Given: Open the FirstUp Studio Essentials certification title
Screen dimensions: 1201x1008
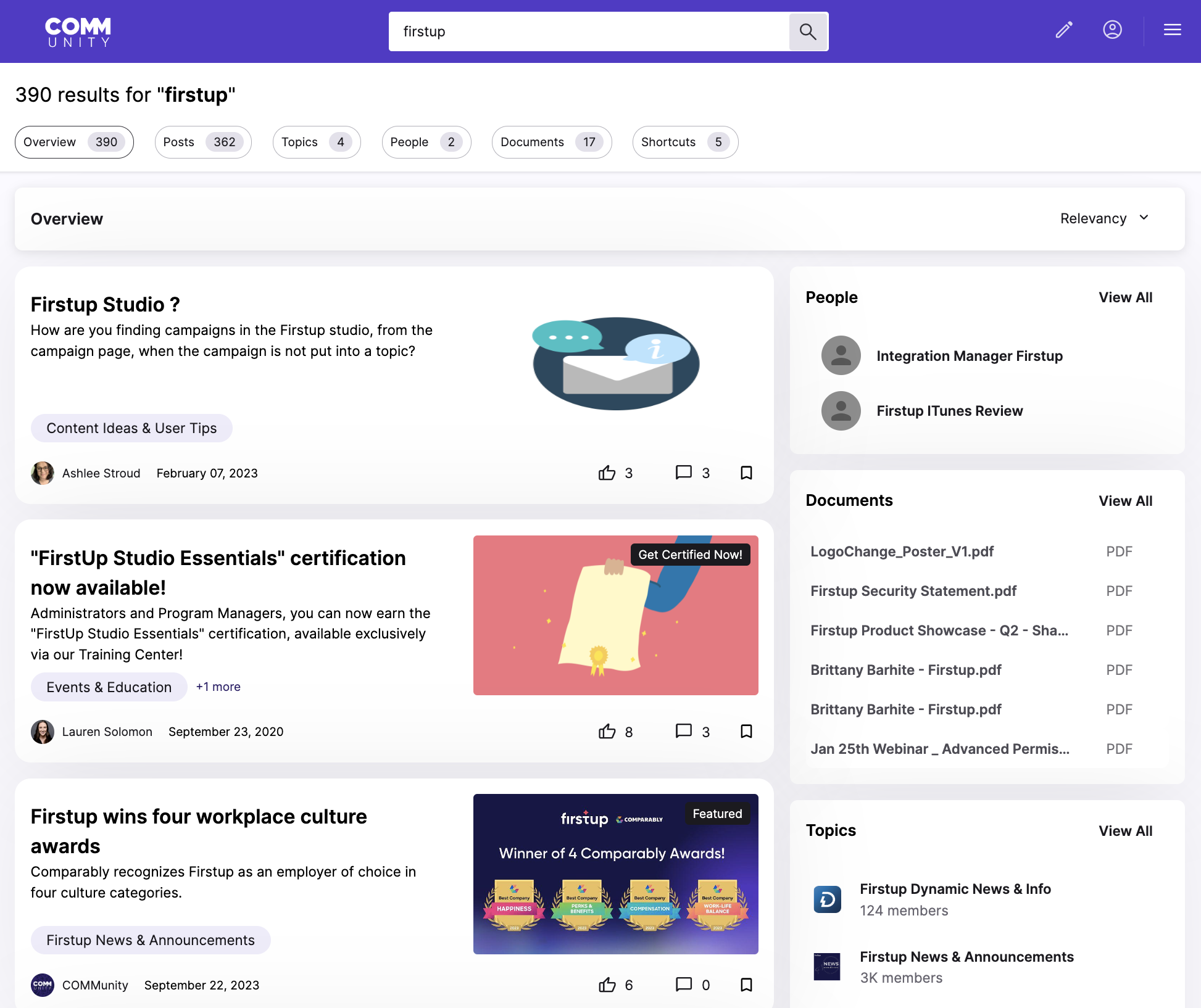Looking at the screenshot, I should tap(218, 572).
